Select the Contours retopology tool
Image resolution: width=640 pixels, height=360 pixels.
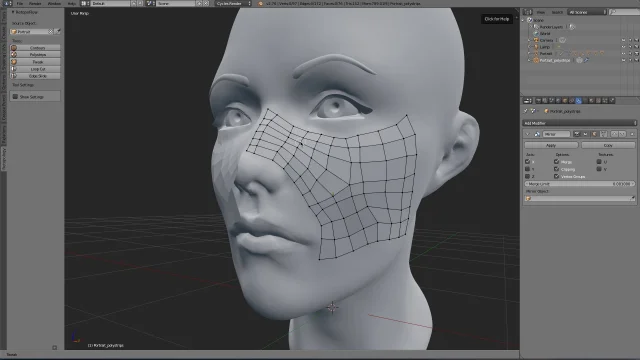[x=35, y=47]
